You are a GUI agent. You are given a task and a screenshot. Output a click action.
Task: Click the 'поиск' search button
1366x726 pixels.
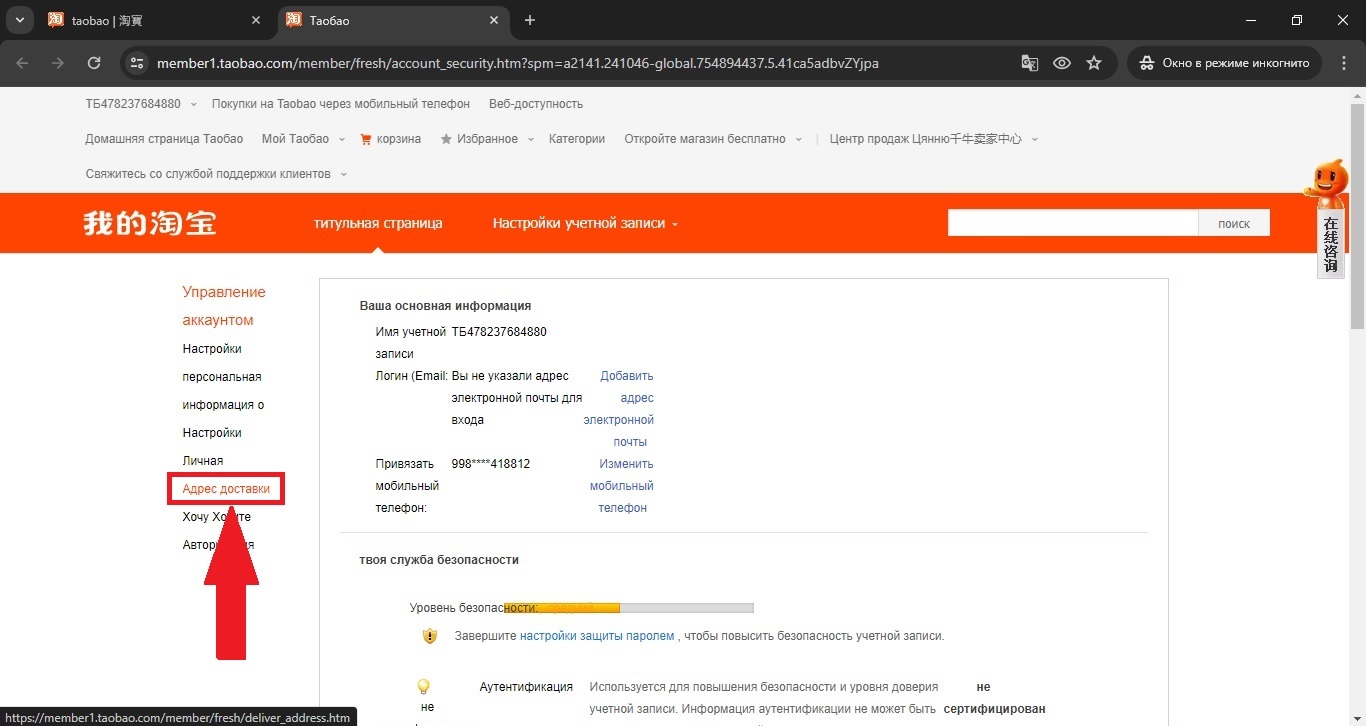tap(1234, 223)
